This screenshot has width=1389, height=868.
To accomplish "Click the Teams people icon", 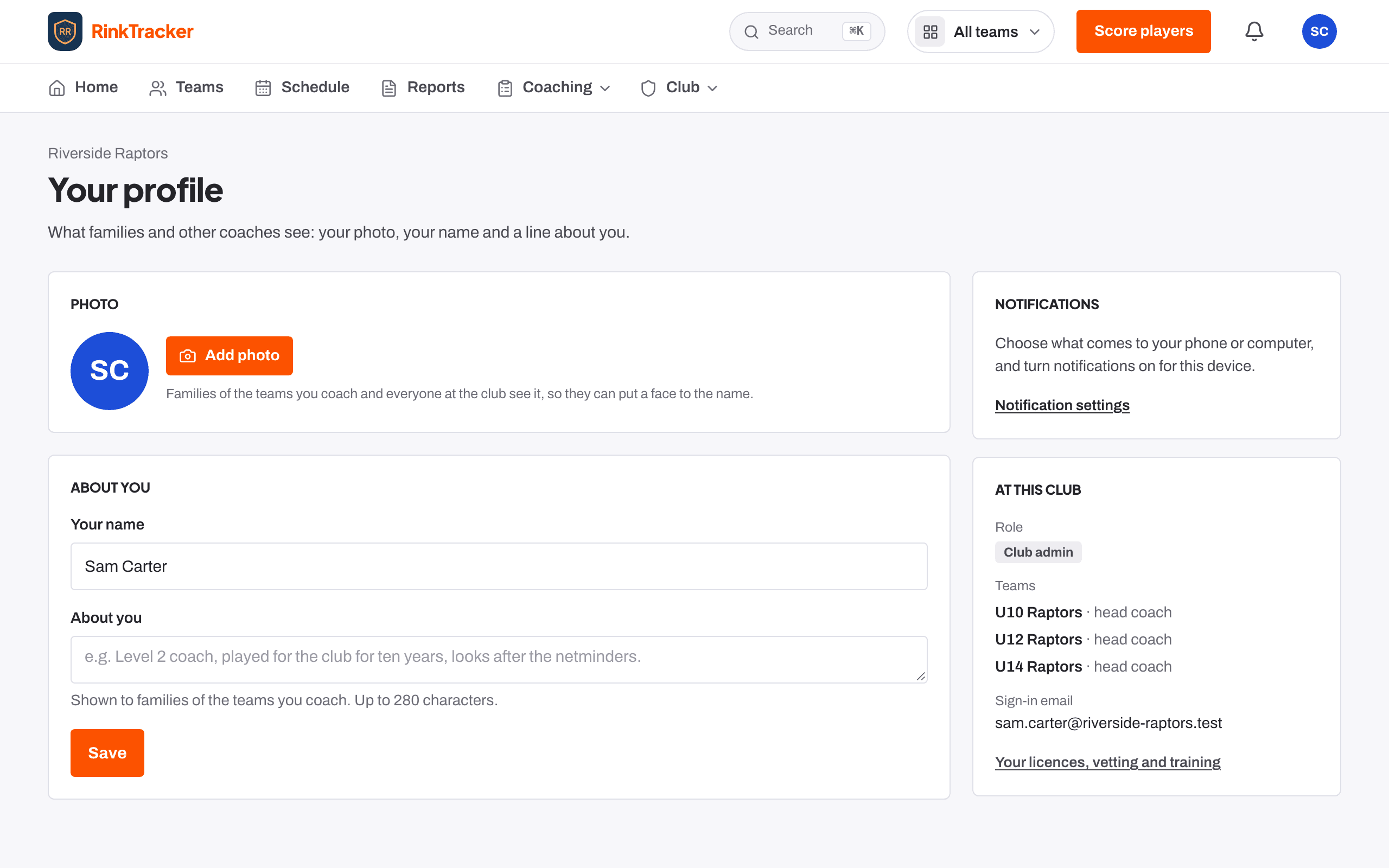I will point(158,88).
